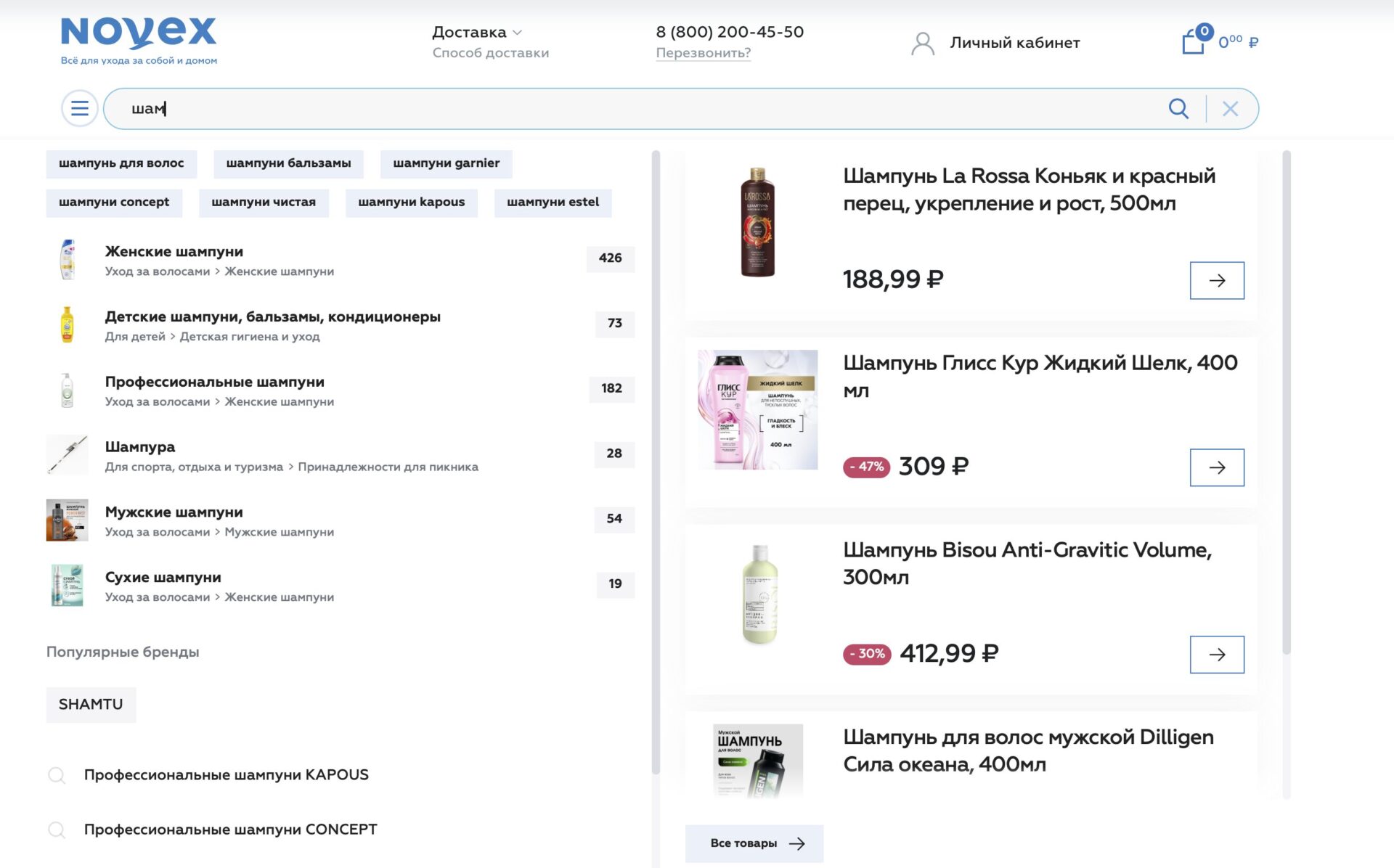Click the user profile icon
The image size is (1394, 868).
(x=923, y=44)
